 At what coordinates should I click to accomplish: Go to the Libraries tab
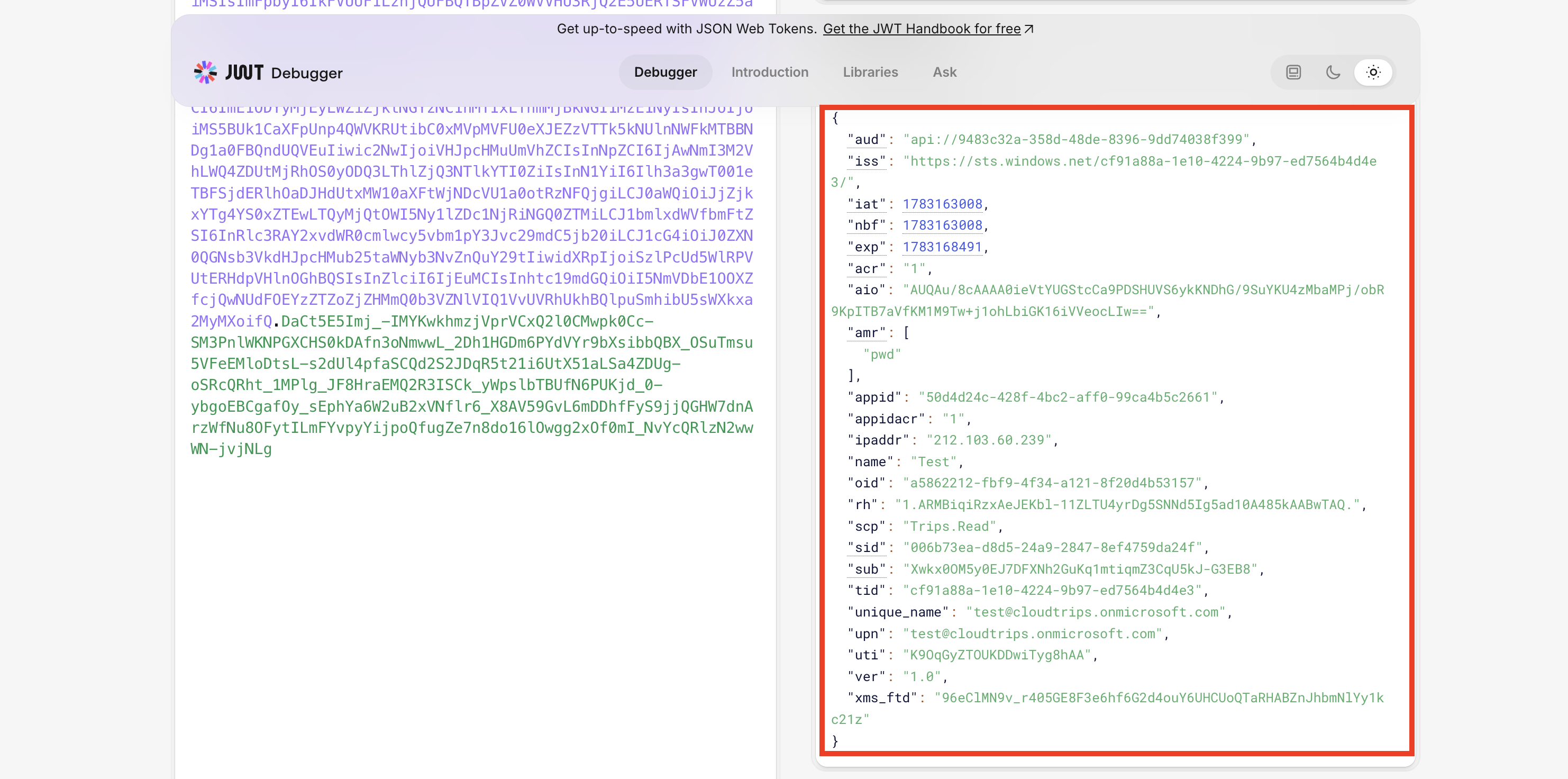[x=870, y=73]
